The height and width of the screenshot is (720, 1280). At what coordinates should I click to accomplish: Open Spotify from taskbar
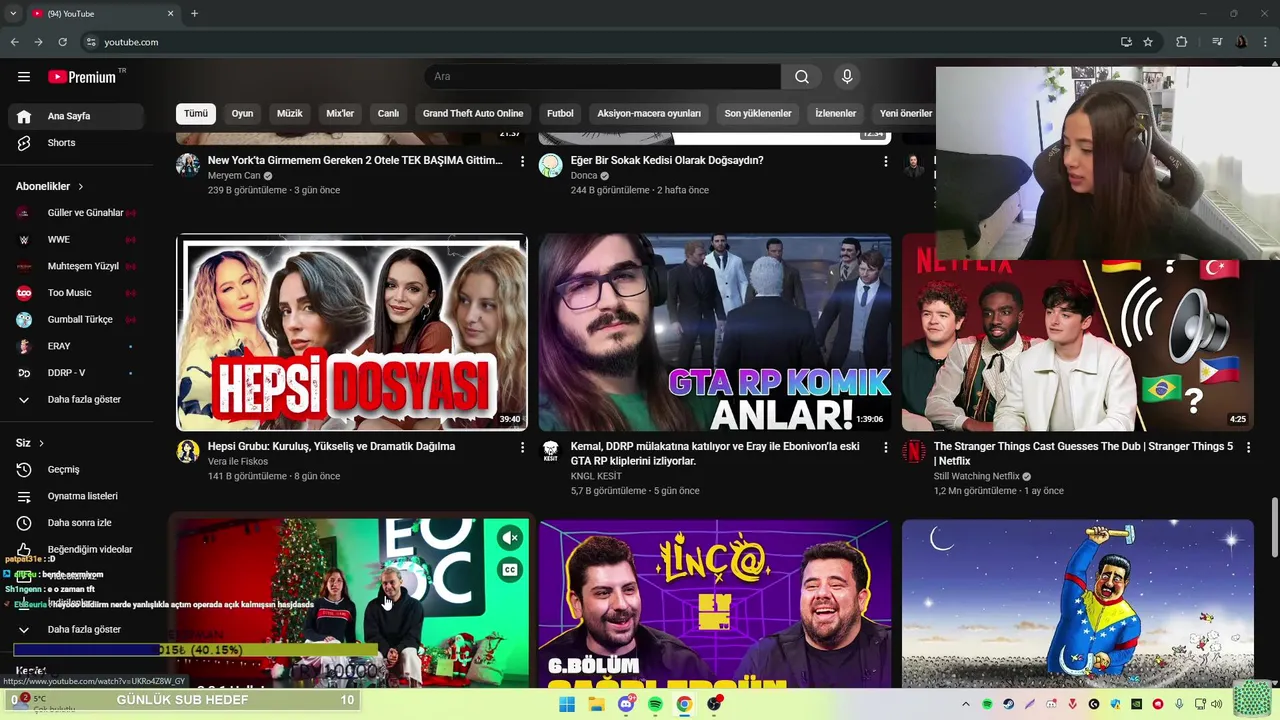(x=655, y=704)
